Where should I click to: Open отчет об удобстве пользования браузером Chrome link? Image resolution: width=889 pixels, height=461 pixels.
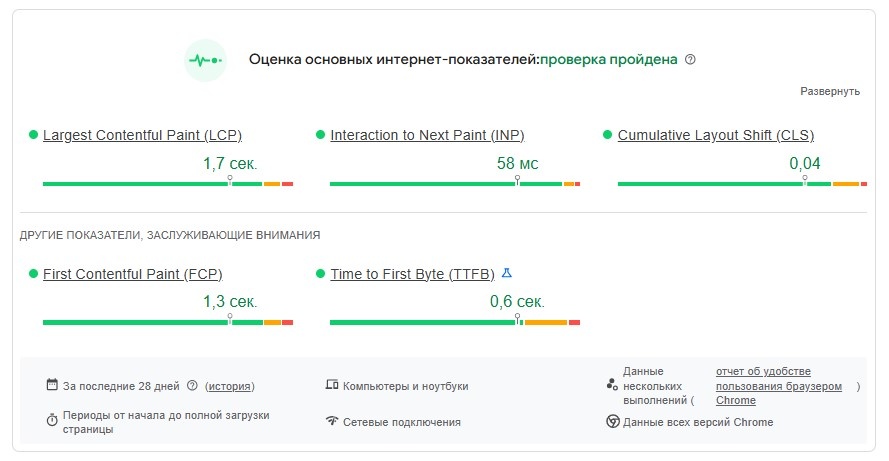coord(778,386)
